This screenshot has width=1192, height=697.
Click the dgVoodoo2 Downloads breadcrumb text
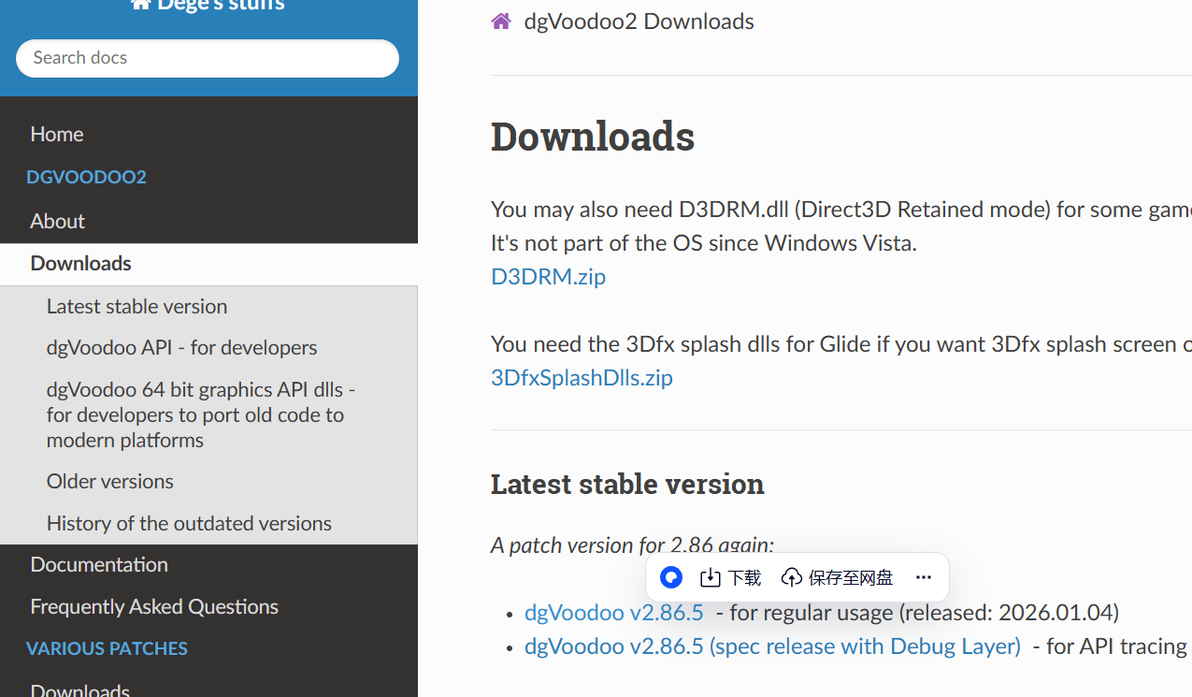pyautogui.click(x=639, y=21)
